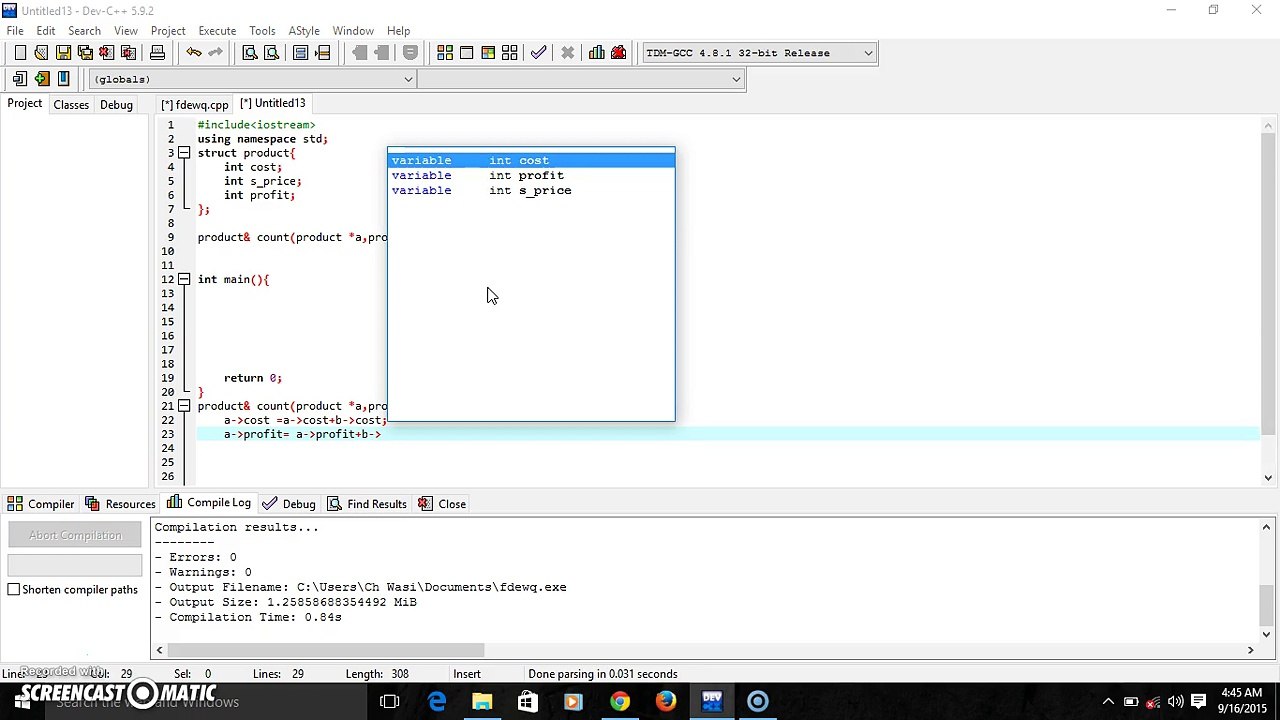Screen dimensions: 1280x720
Task: Click the compile log scroll-down arrow
Action: coord(1266,633)
